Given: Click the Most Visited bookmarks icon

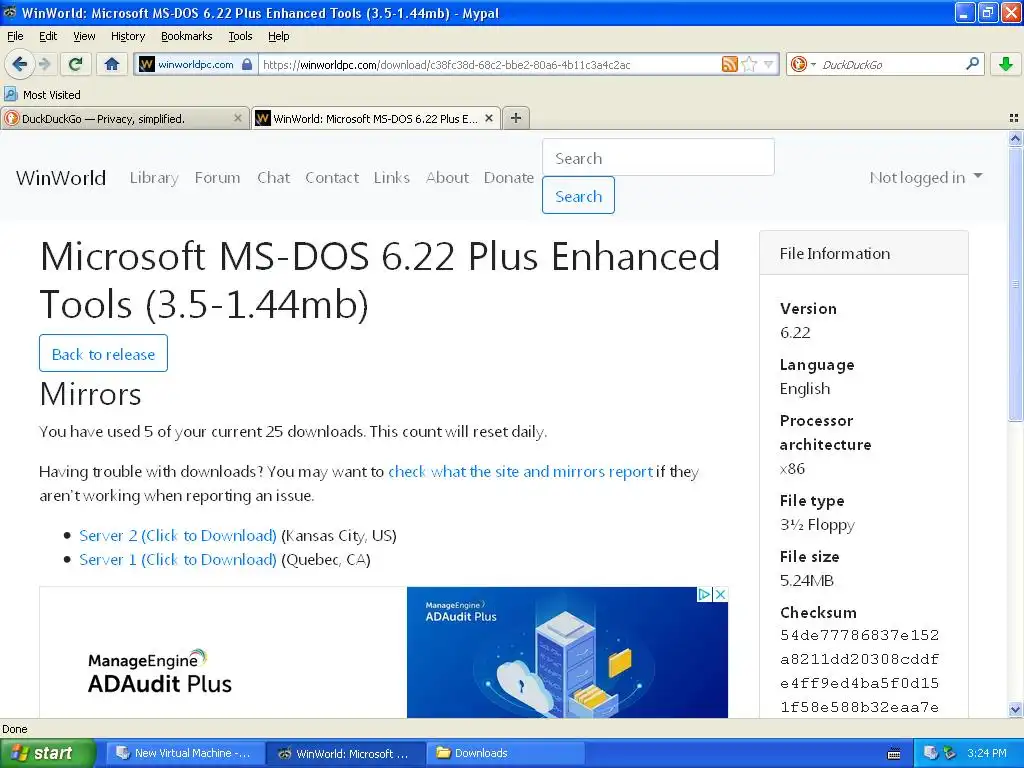Looking at the screenshot, I should [x=10, y=94].
